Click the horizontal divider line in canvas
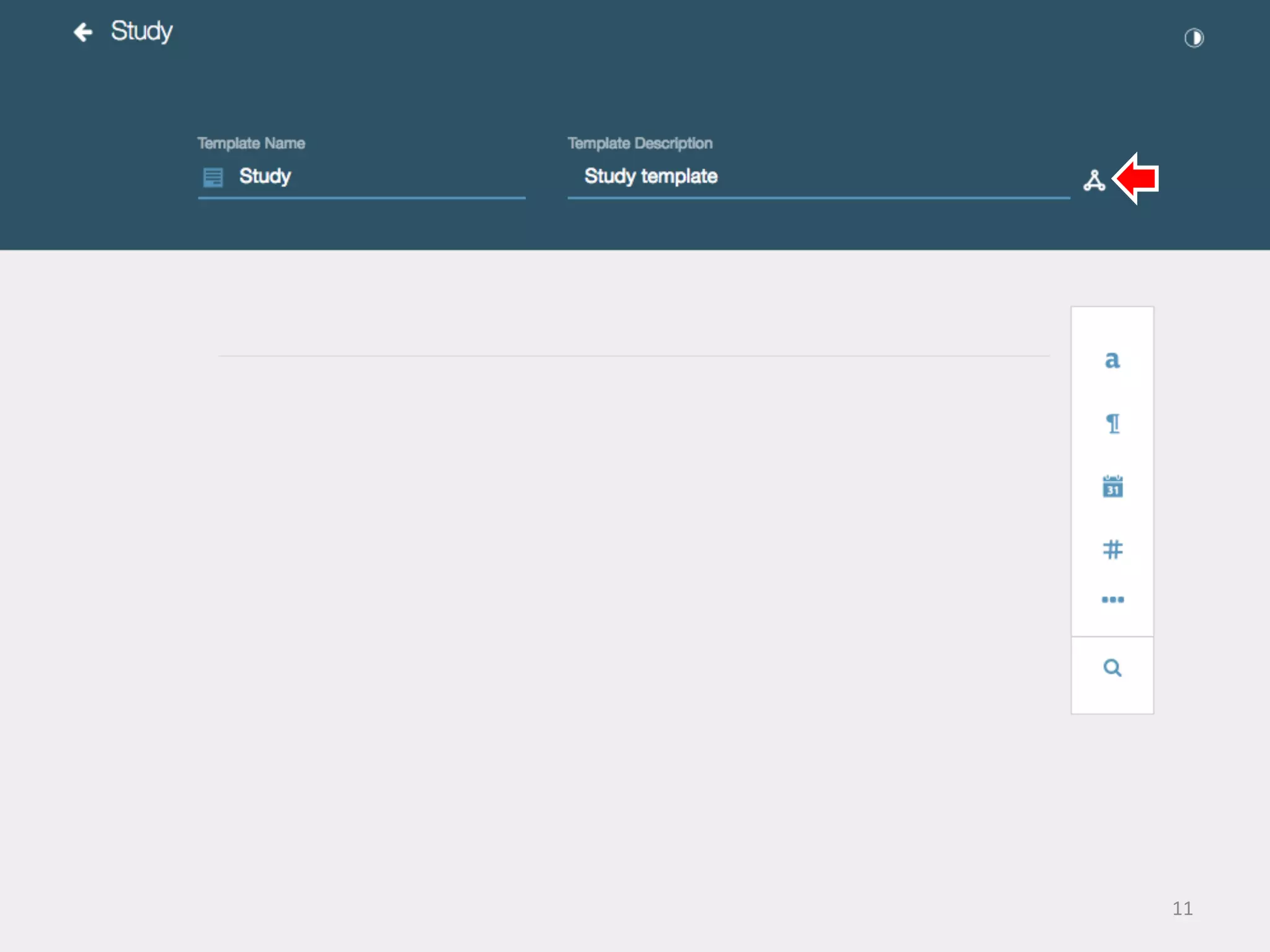This screenshot has width=1270, height=952. 633,356
